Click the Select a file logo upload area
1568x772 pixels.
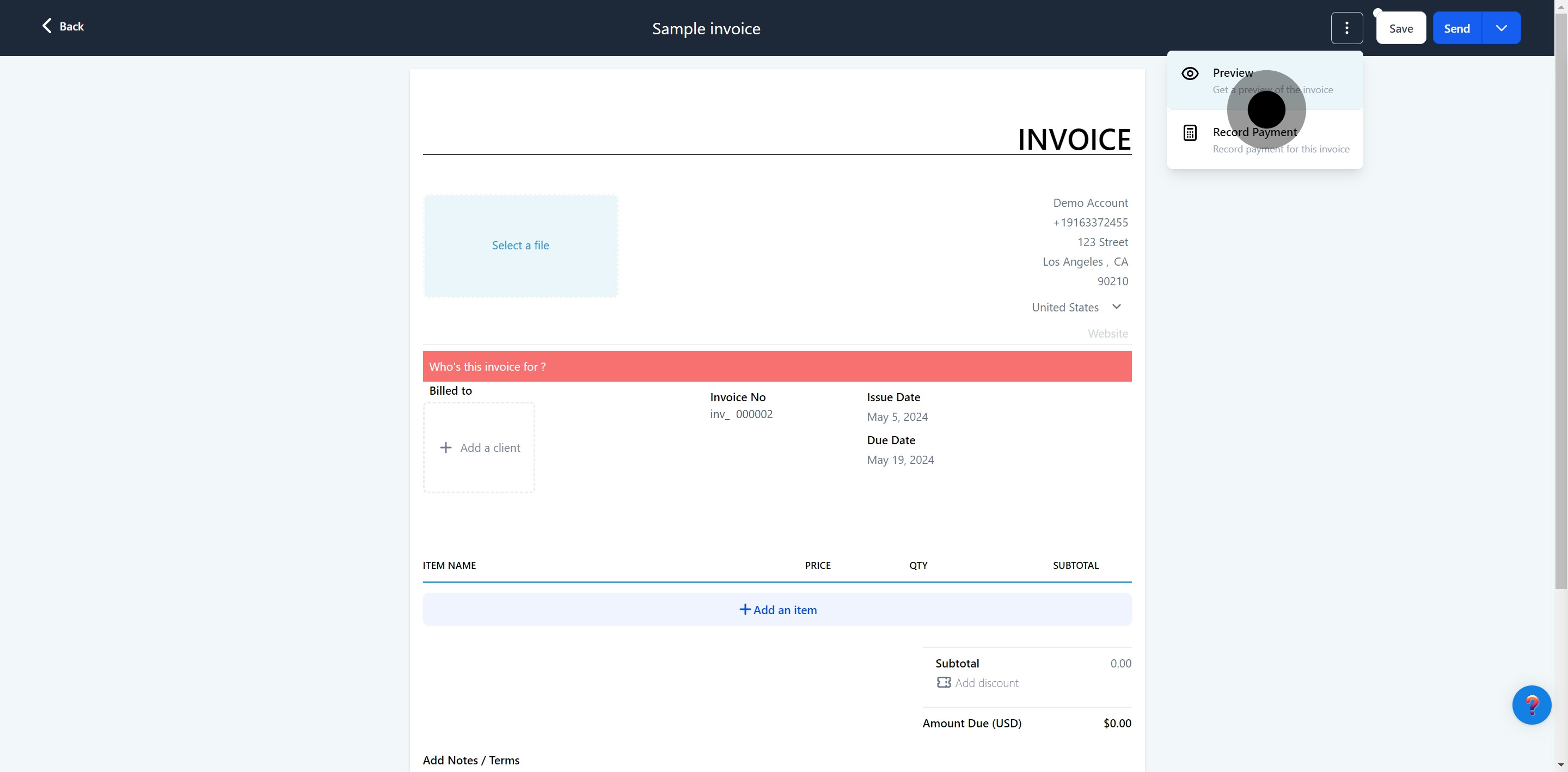(x=520, y=246)
